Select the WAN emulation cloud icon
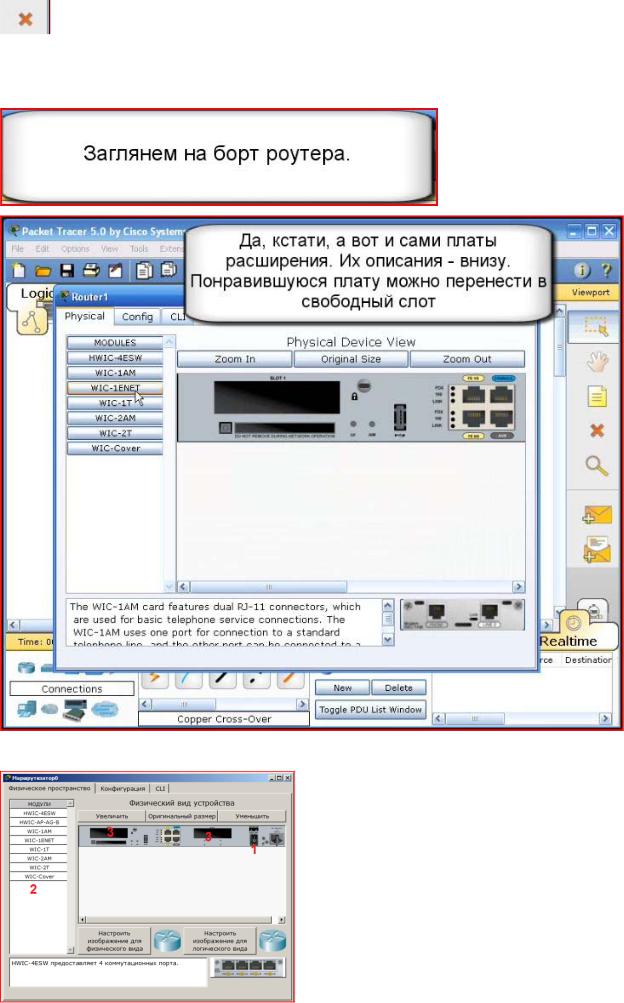Viewport: 624px width, 1003px height. [105, 709]
